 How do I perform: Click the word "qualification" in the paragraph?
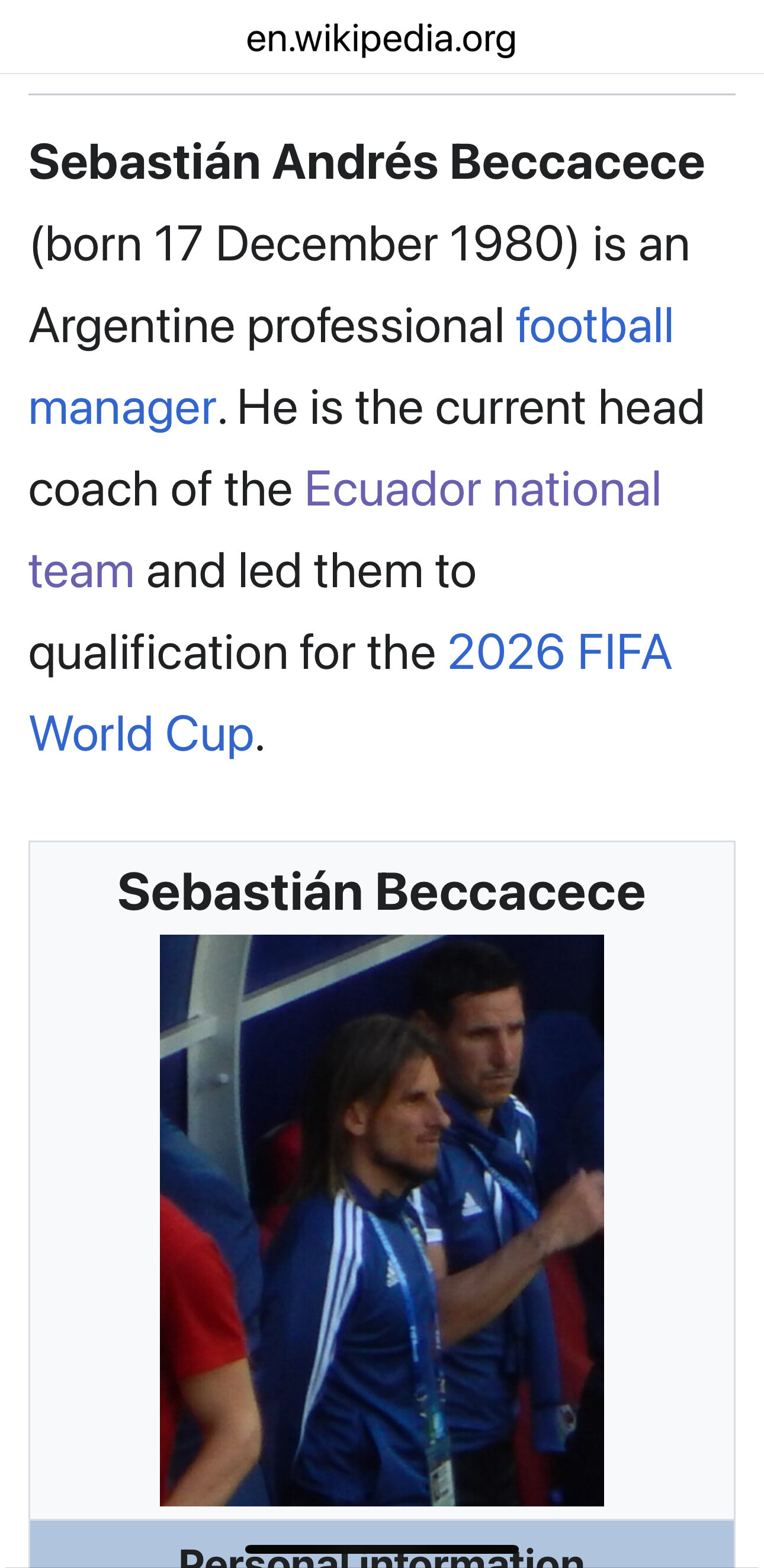coord(157,652)
